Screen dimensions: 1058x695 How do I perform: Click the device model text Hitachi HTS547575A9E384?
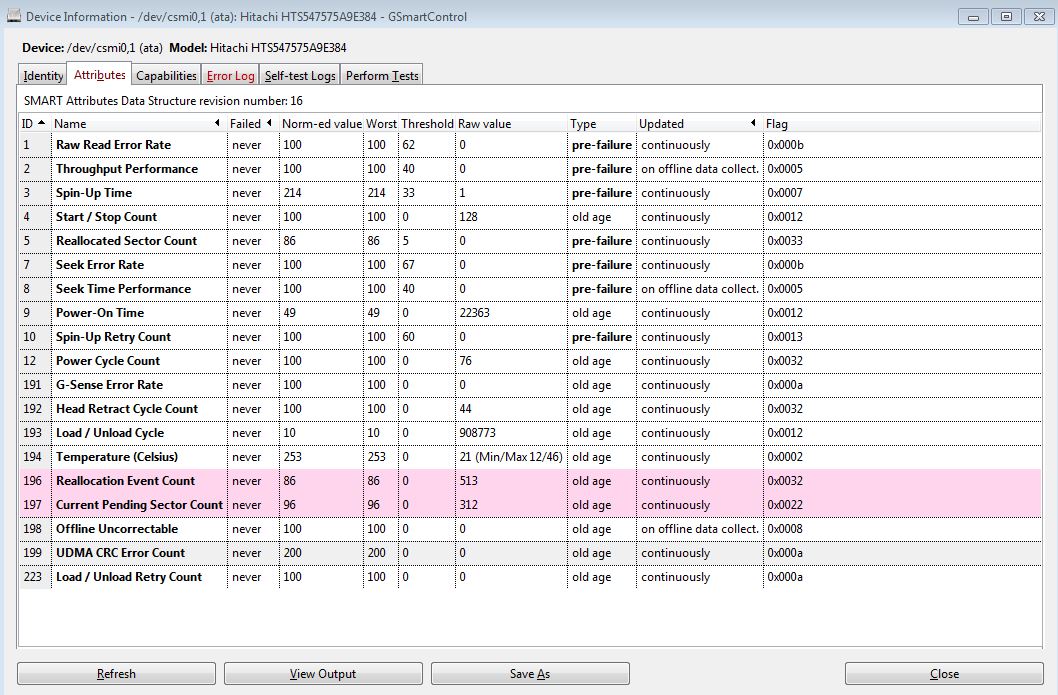(278, 48)
